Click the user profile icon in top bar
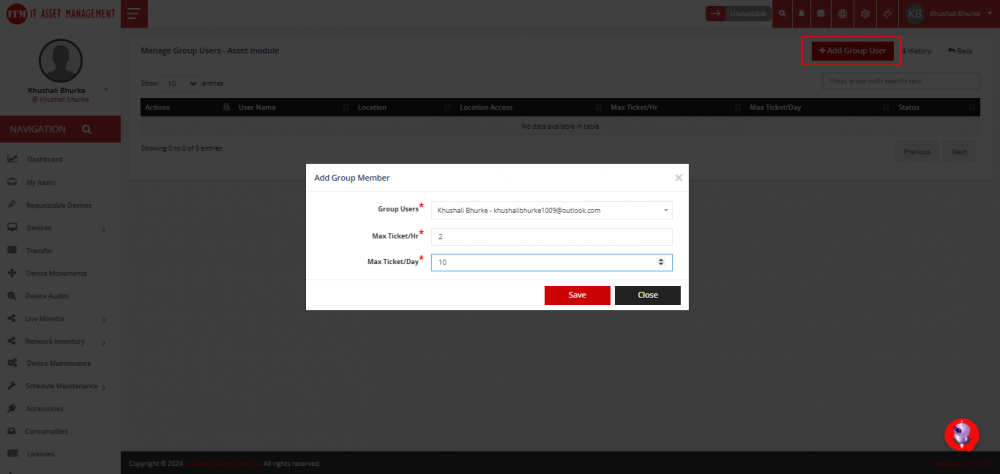The width and height of the screenshot is (1000, 474). tap(802, 13)
